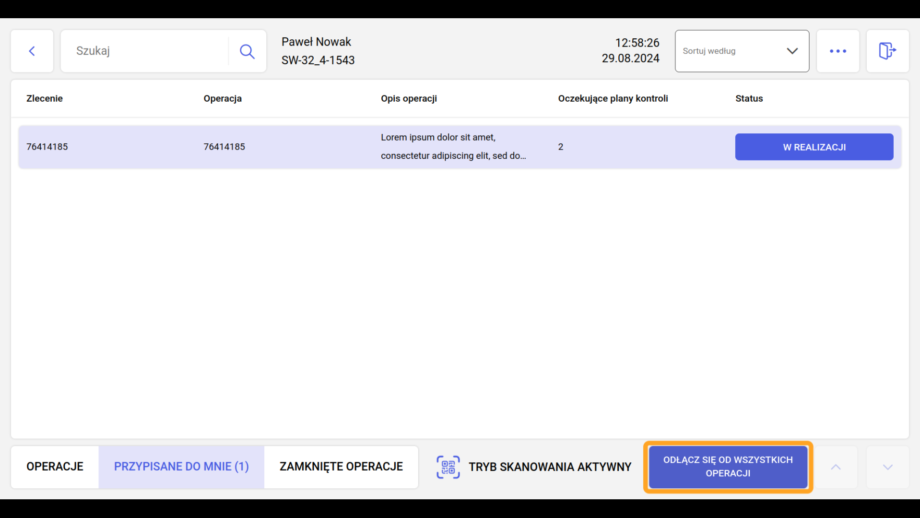920x518 pixels.
Task: Click the Status column header
Action: point(749,99)
